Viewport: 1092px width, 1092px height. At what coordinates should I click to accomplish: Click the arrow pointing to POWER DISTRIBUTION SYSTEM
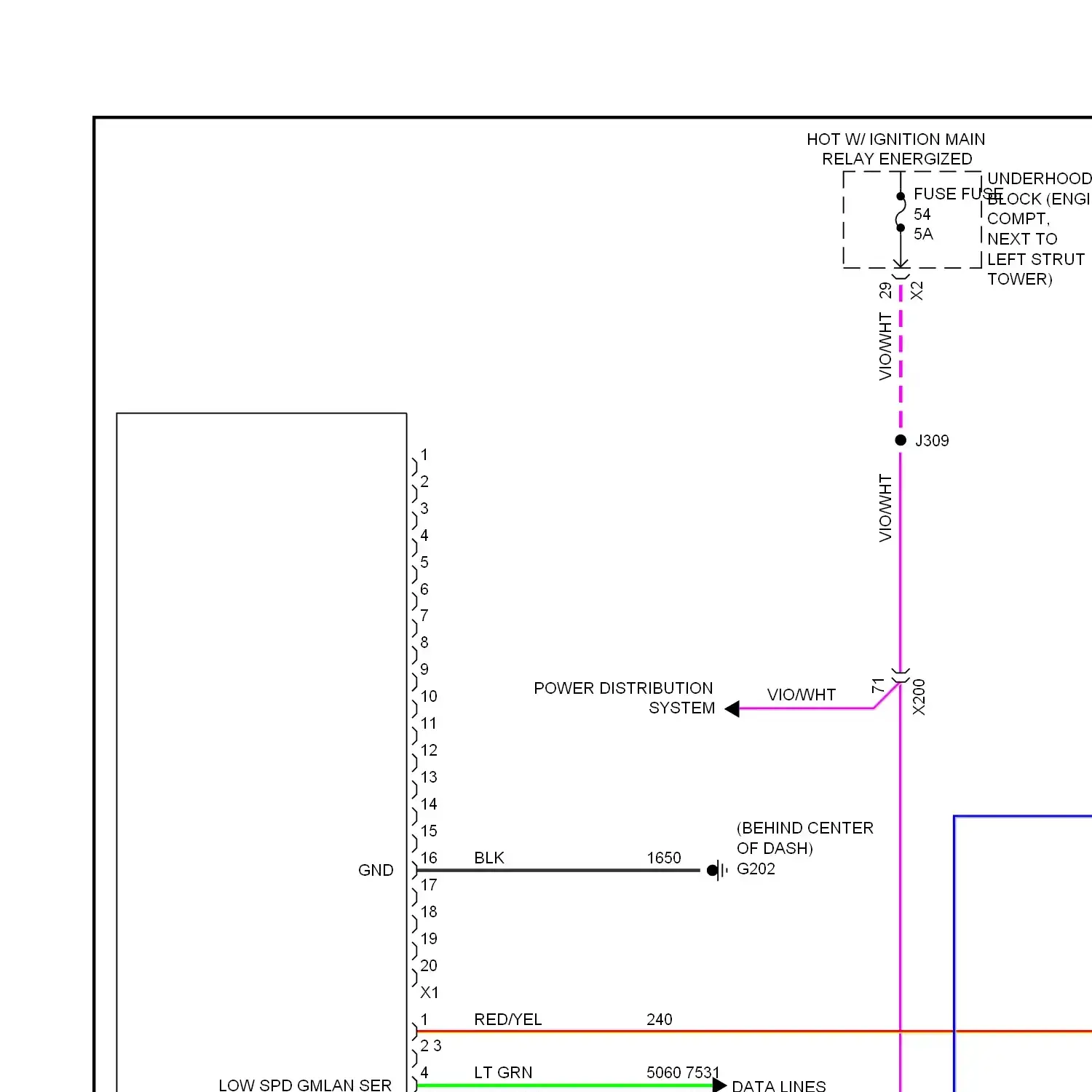pyautogui.click(x=732, y=708)
